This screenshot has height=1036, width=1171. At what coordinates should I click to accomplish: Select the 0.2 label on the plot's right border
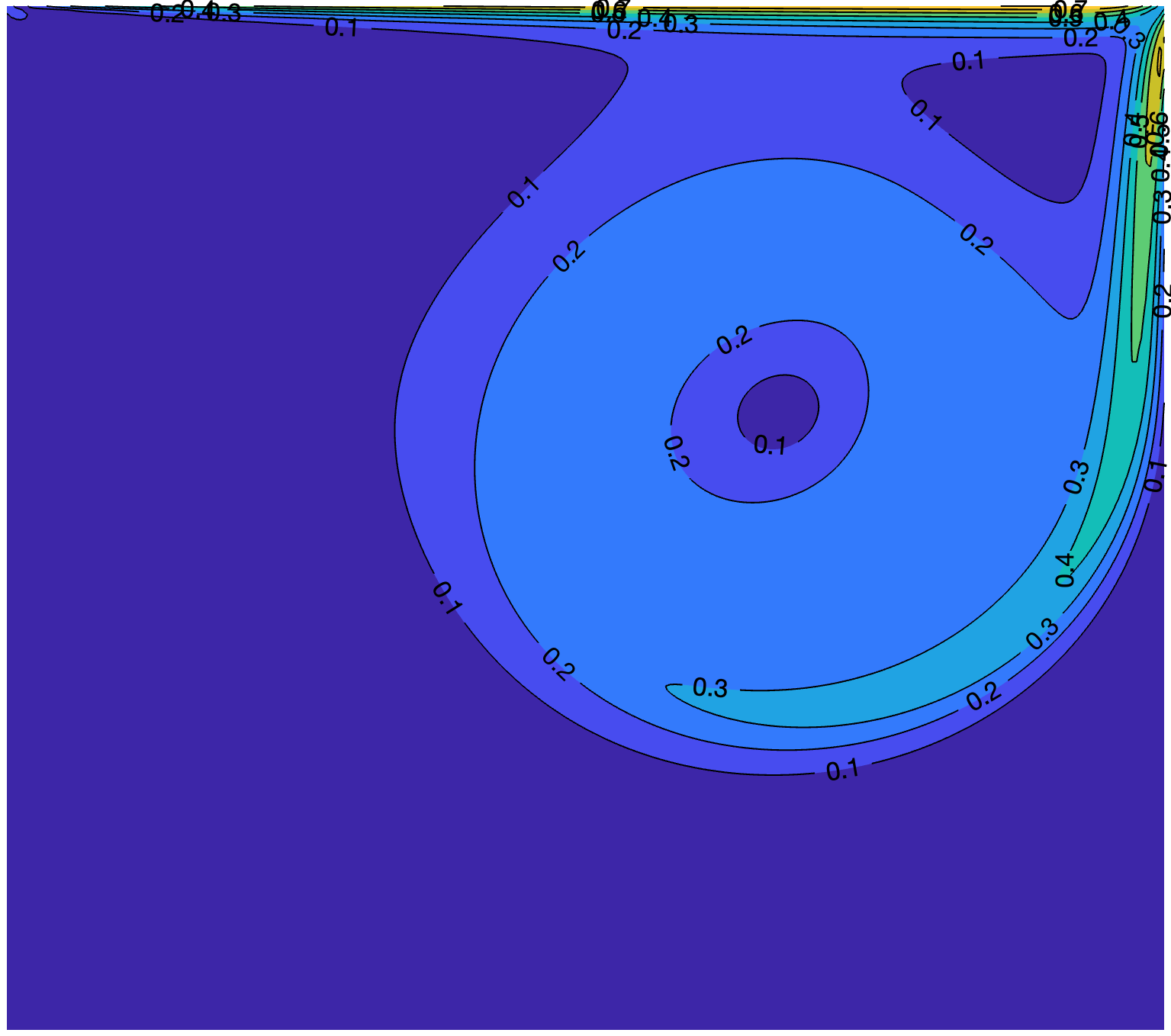1161,301
